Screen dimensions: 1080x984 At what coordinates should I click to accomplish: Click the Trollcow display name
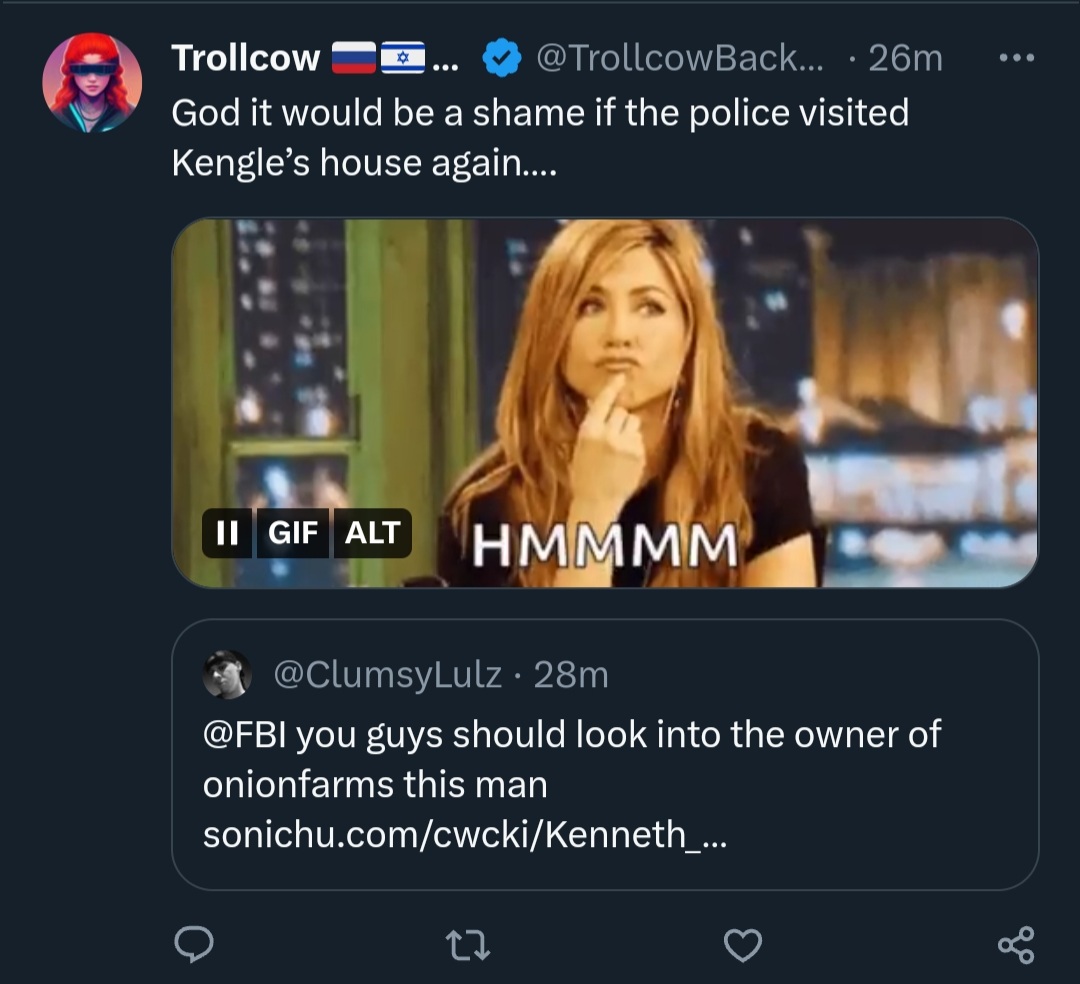pos(245,58)
